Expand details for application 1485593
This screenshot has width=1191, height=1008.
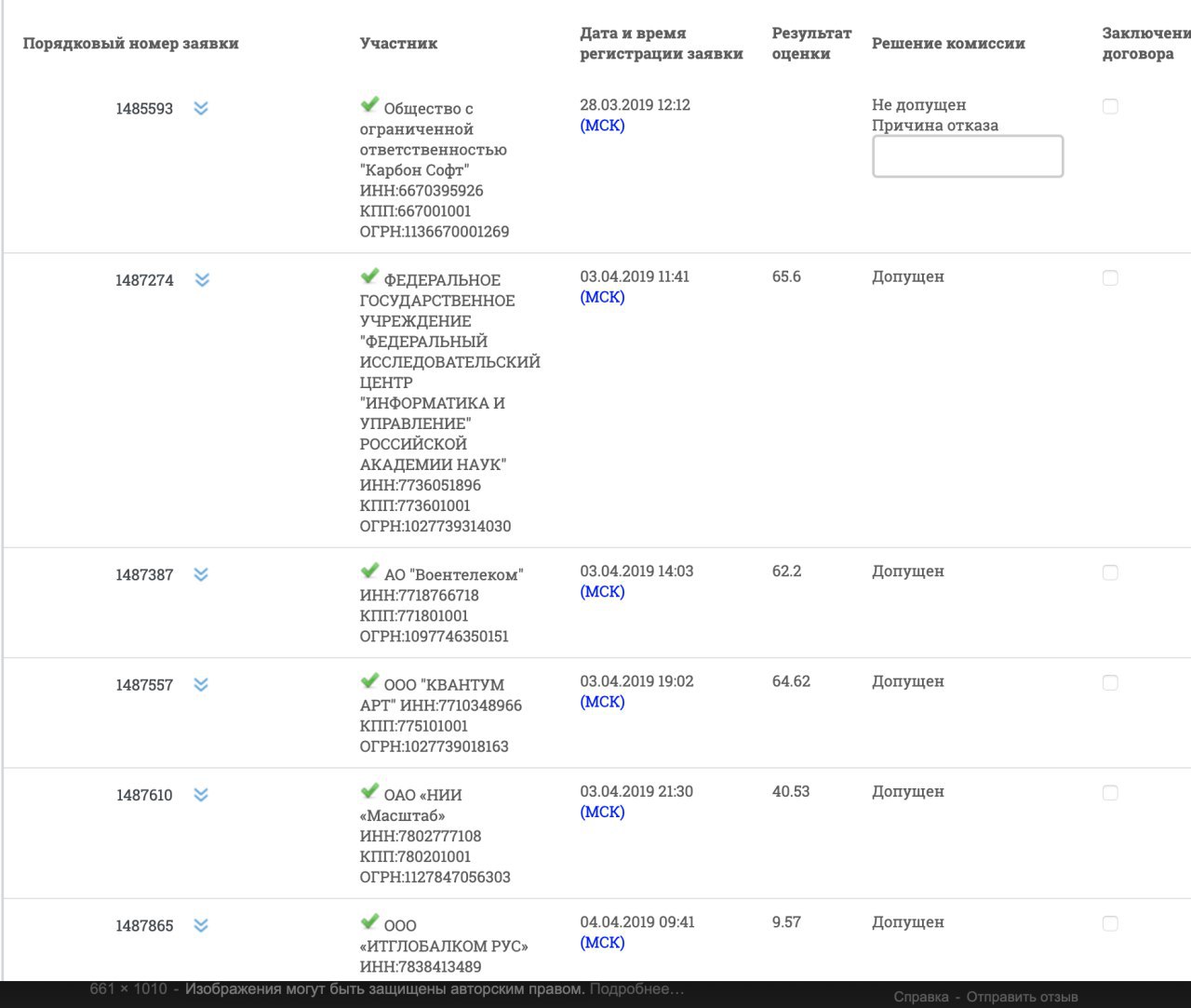[201, 108]
